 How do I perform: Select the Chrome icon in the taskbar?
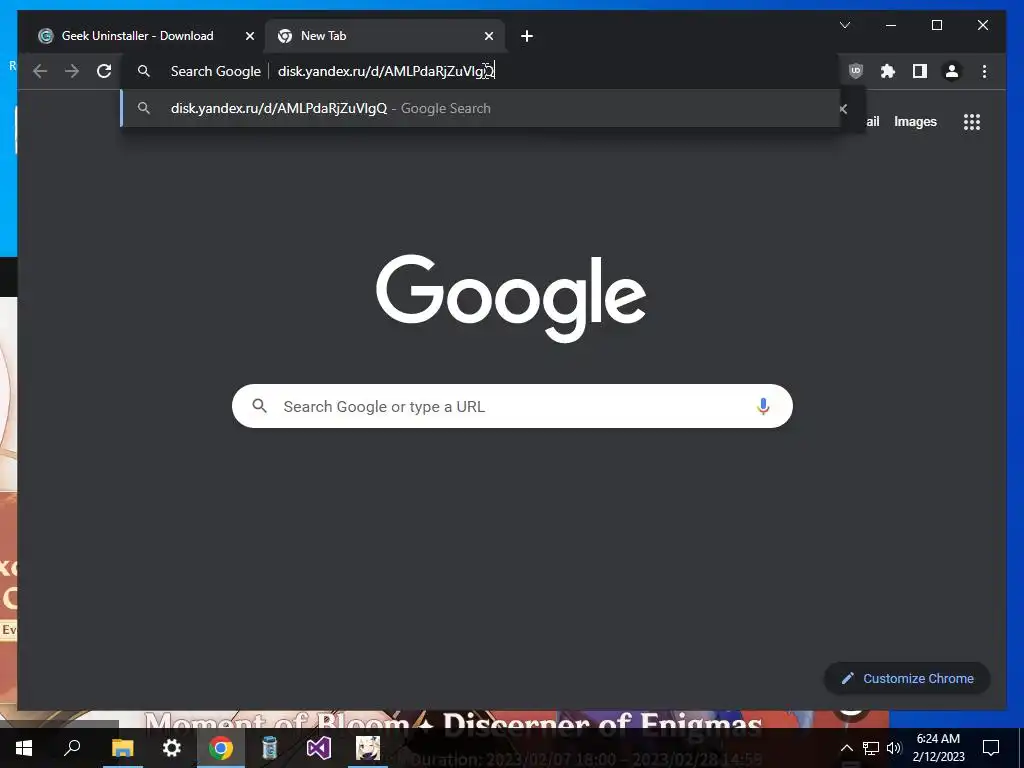pyautogui.click(x=221, y=748)
